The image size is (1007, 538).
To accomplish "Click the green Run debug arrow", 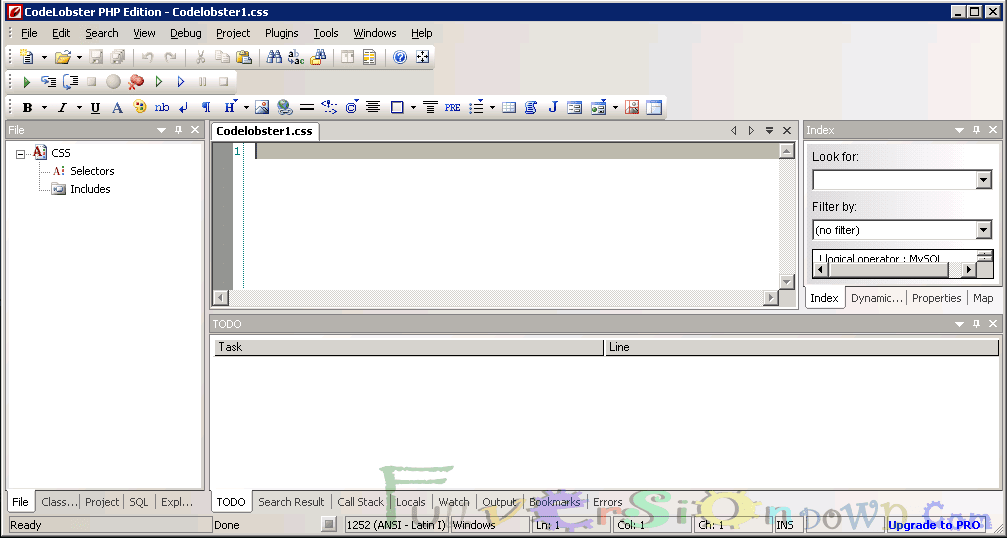I will 27,82.
